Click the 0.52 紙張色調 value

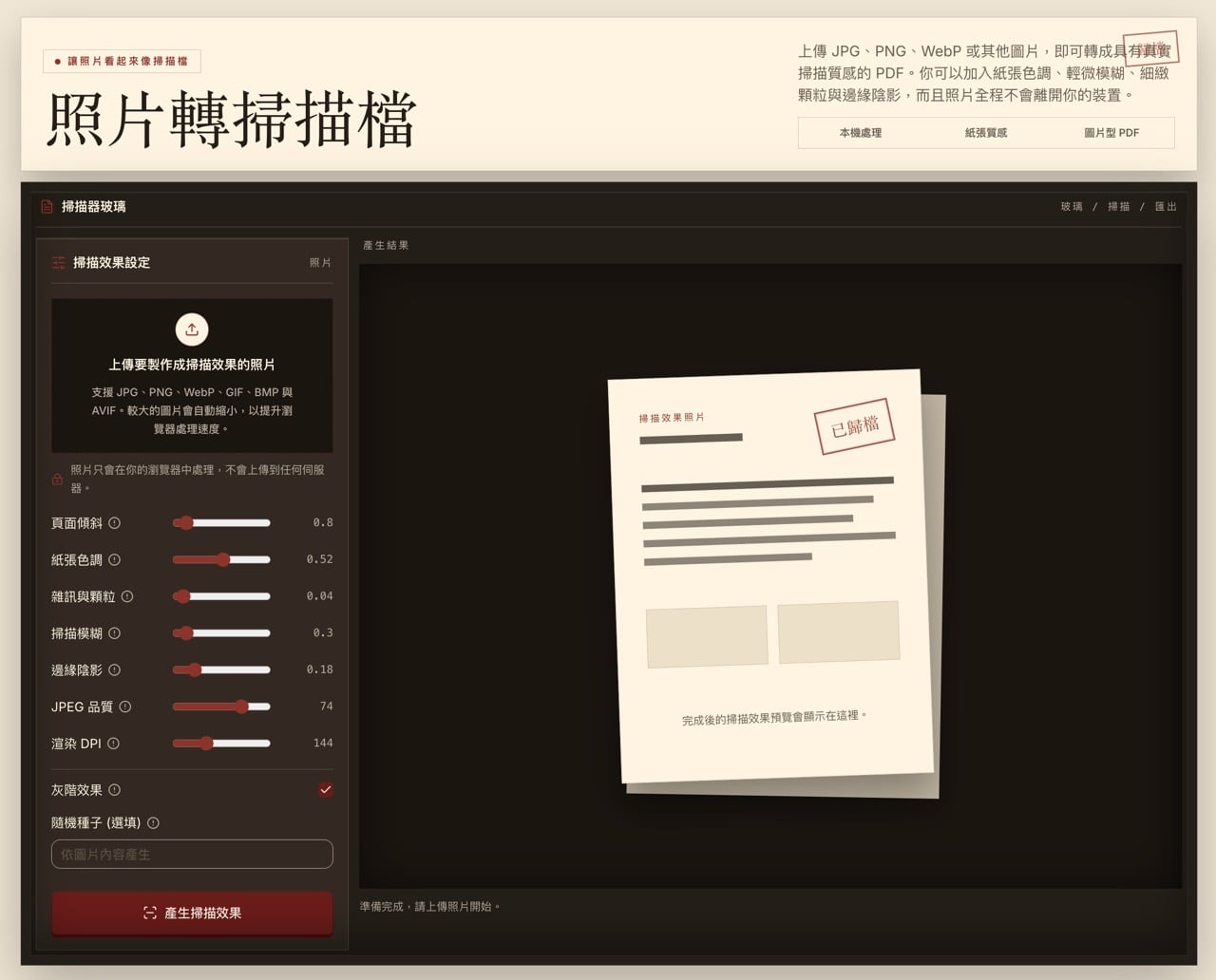coord(319,559)
